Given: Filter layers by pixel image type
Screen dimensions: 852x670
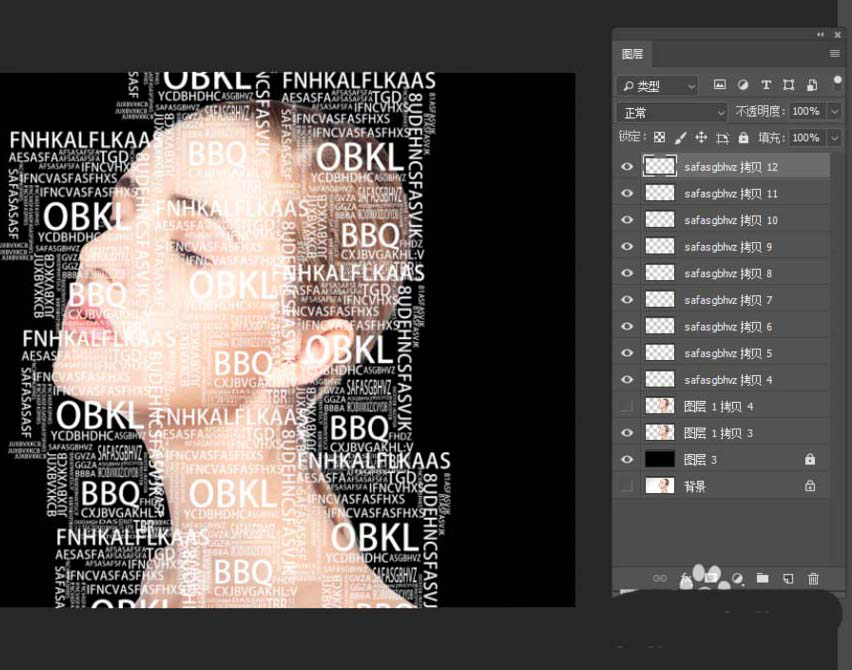Looking at the screenshot, I should pyautogui.click(x=719, y=86).
